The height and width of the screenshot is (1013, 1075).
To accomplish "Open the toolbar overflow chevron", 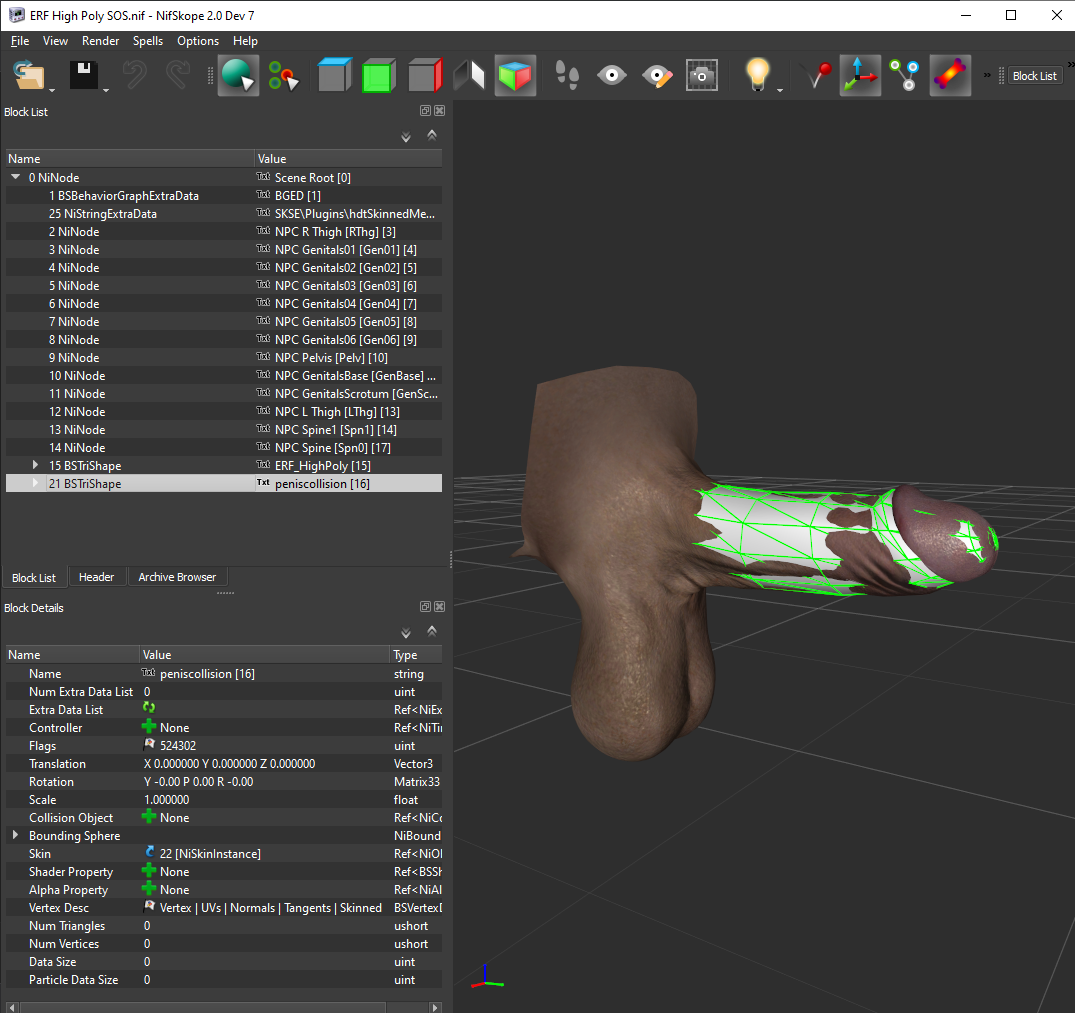I will pyautogui.click(x=987, y=75).
